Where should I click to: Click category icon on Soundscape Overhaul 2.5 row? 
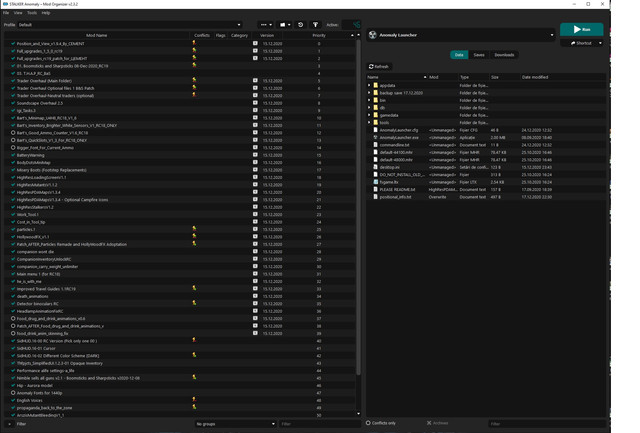click(x=255, y=103)
